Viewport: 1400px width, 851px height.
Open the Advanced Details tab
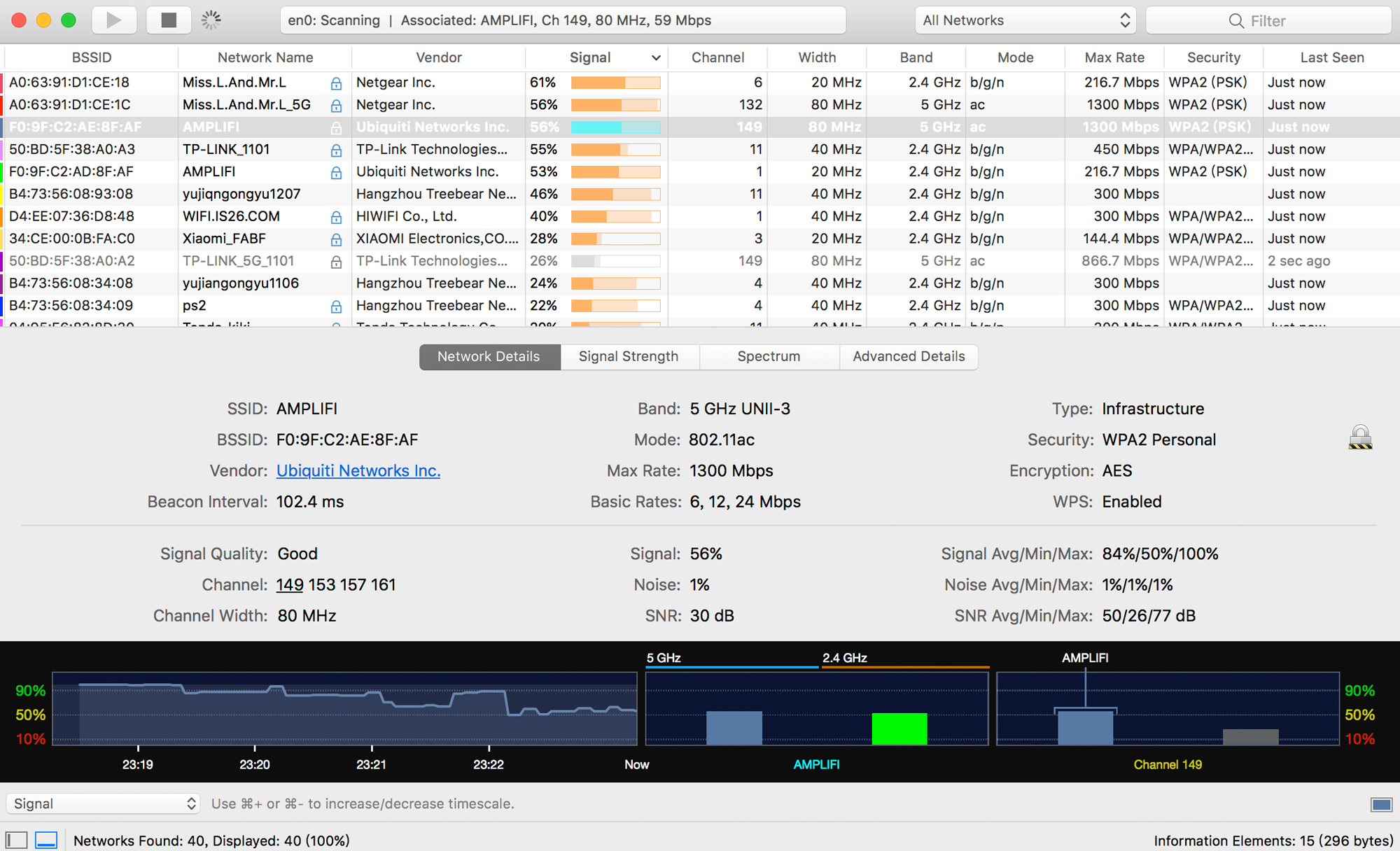[x=908, y=356]
